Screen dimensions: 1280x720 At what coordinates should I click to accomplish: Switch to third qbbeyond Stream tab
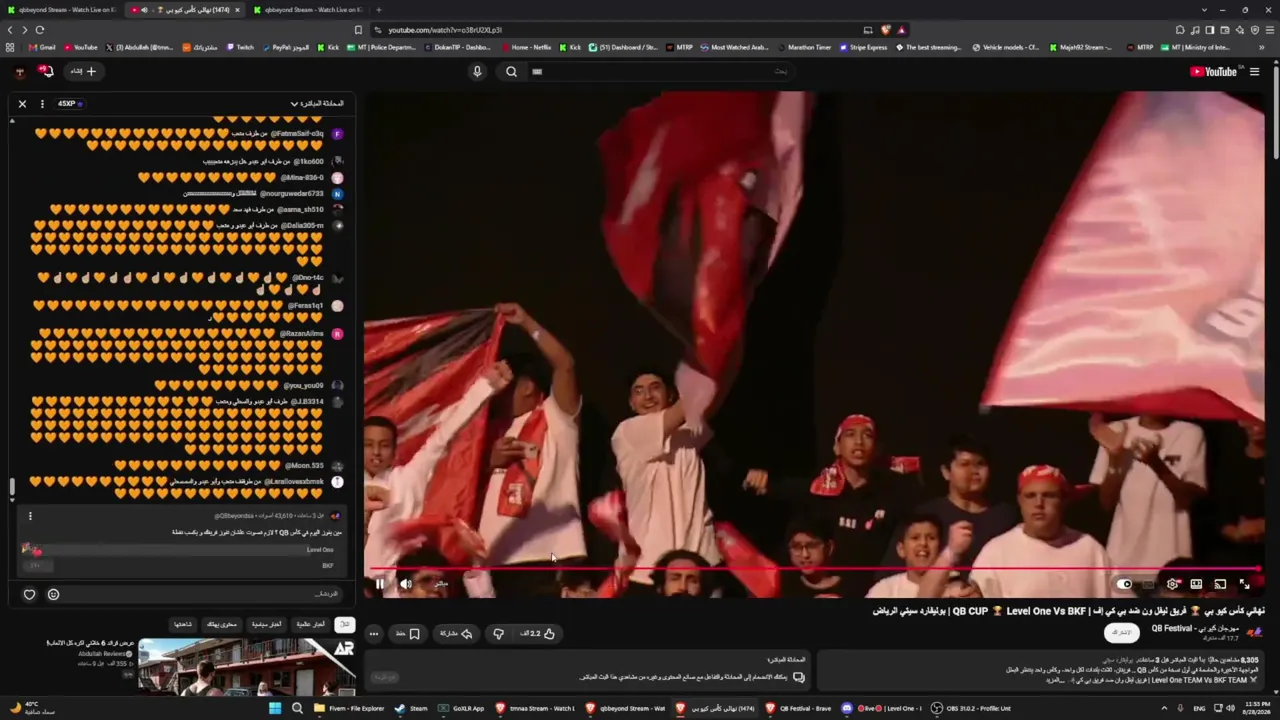click(x=307, y=10)
